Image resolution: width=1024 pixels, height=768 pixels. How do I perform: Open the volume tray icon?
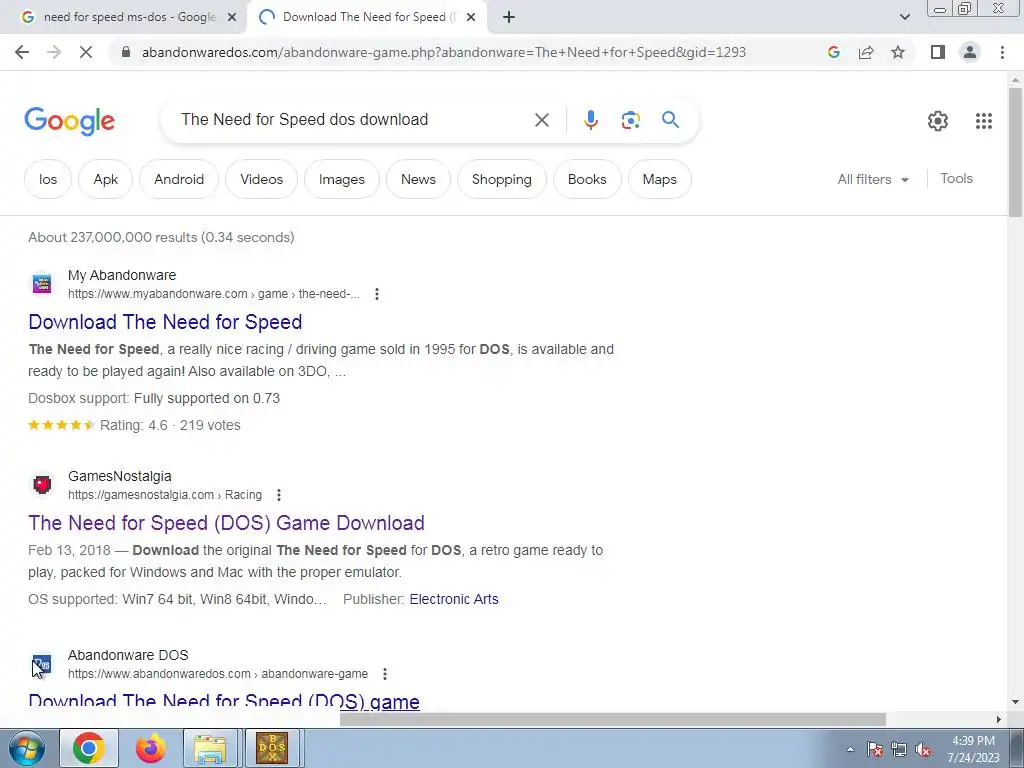click(x=923, y=750)
